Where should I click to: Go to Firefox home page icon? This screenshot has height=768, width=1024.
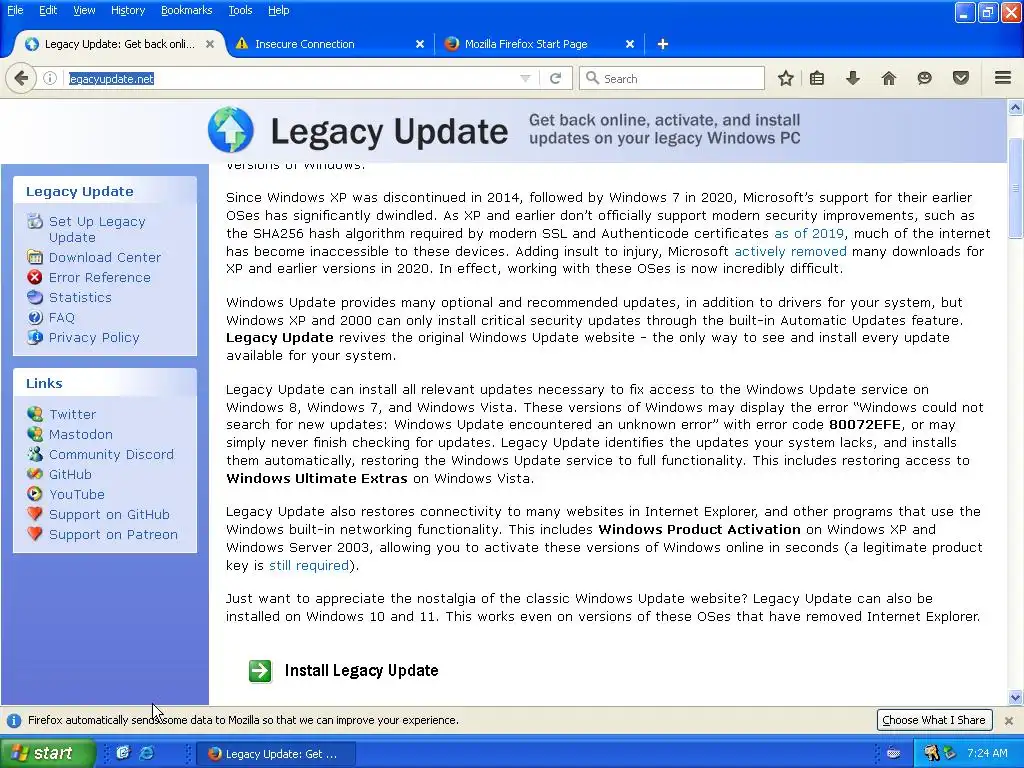889,78
